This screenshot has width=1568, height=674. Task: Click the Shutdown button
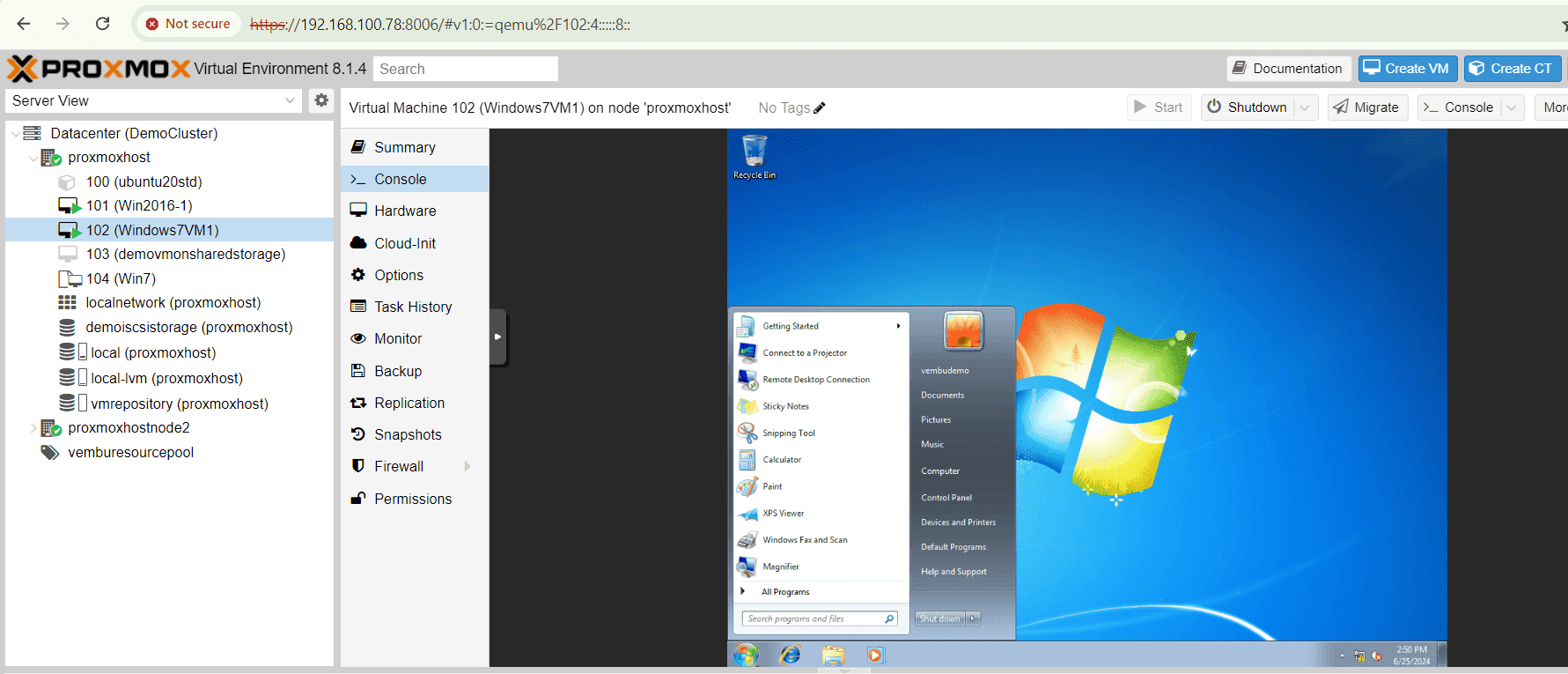coord(1248,107)
